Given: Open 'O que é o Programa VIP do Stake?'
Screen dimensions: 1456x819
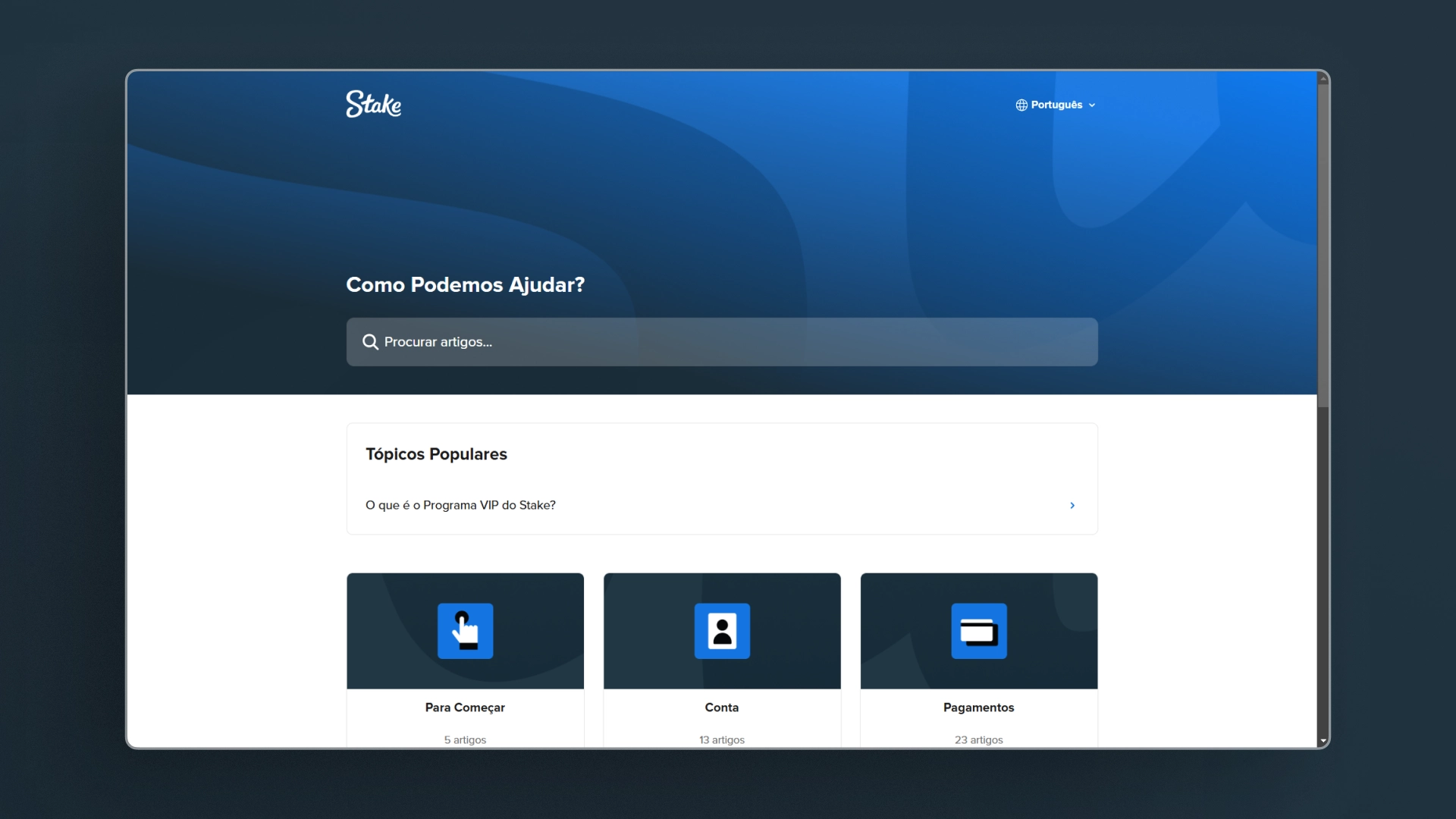Looking at the screenshot, I should coord(460,505).
